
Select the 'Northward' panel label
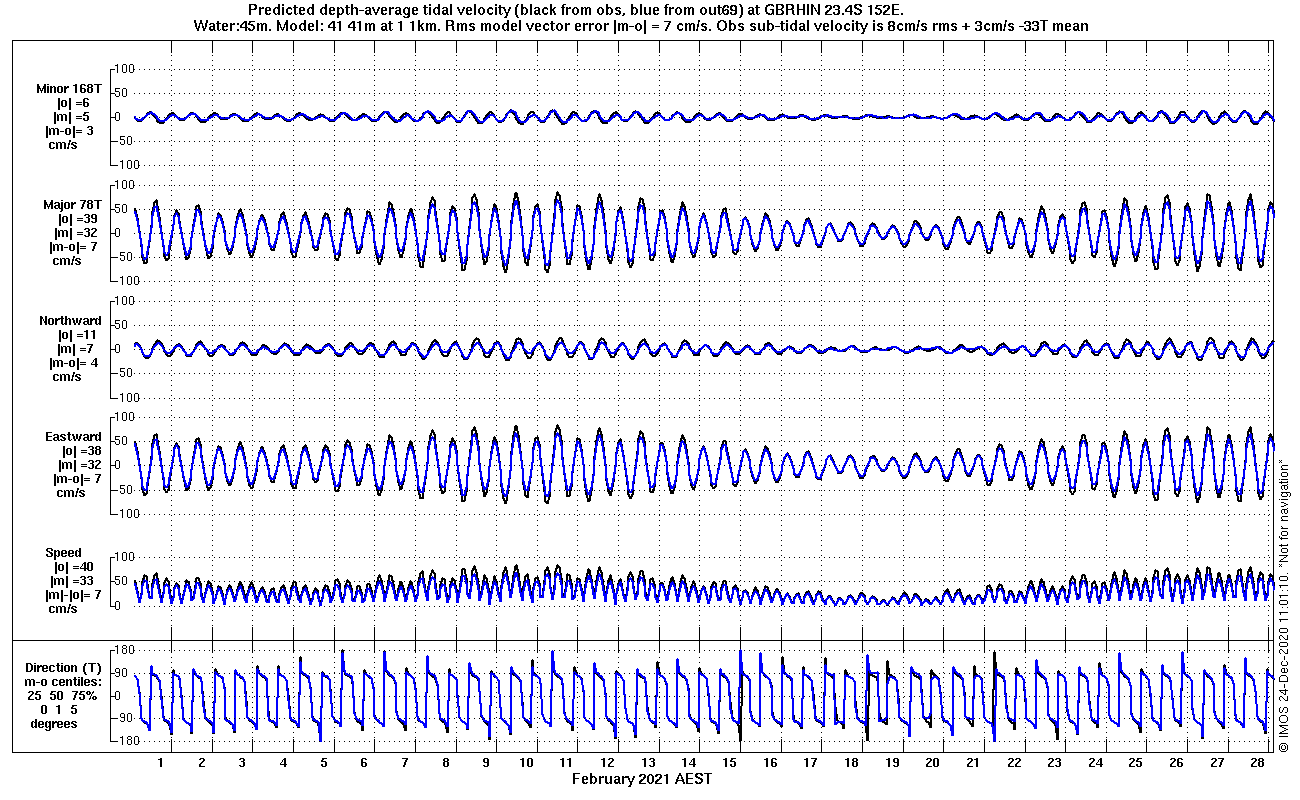coord(70,321)
